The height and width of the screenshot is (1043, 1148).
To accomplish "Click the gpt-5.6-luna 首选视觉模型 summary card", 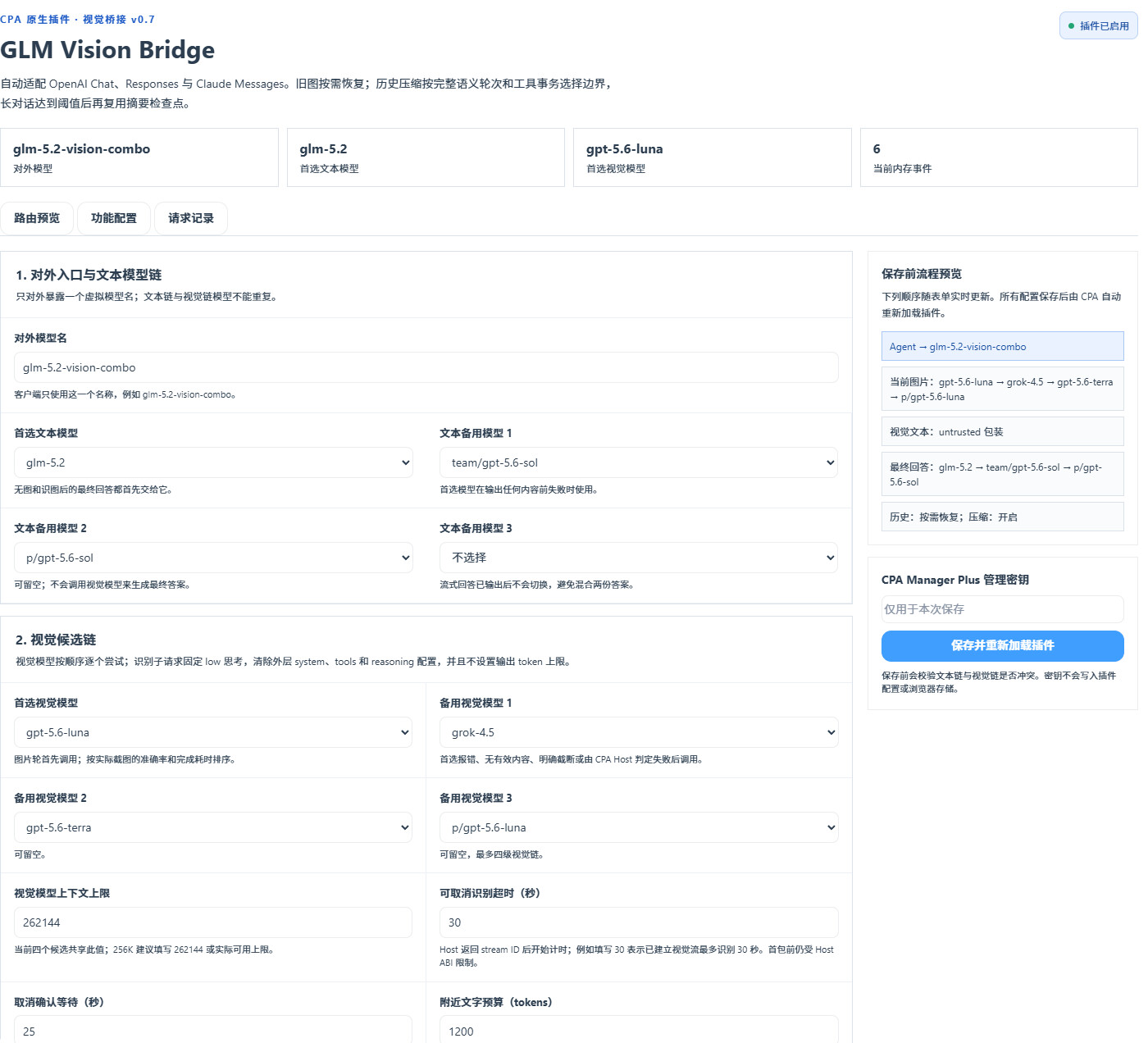I will click(x=712, y=157).
